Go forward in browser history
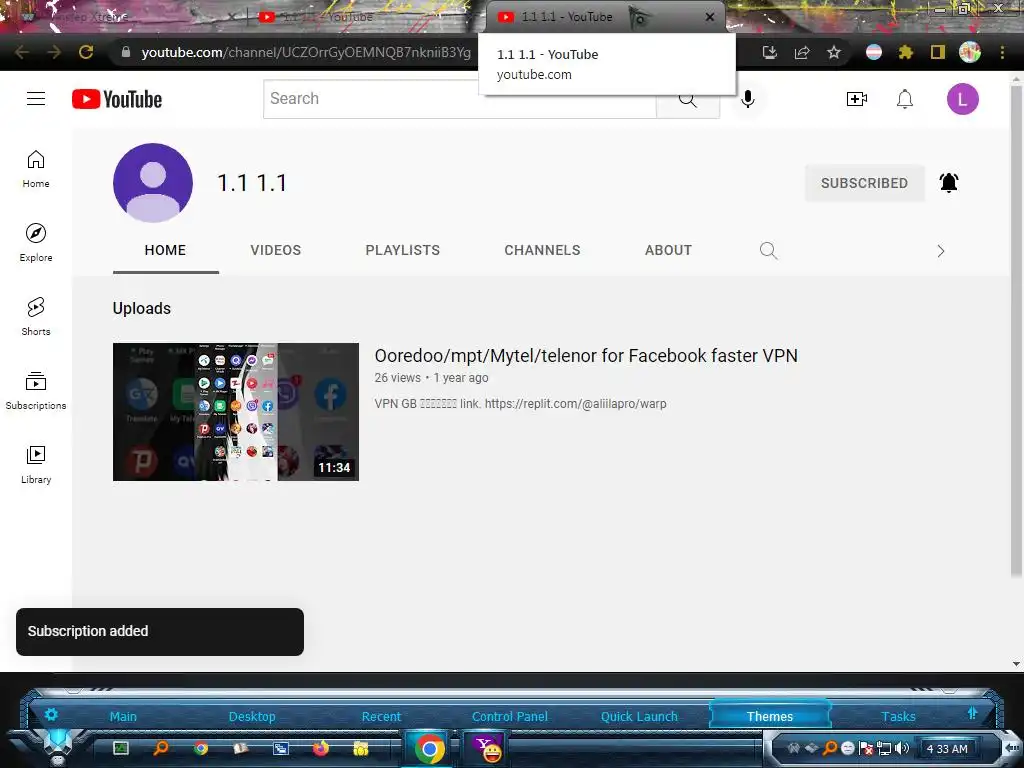1024x768 pixels. 54,52
